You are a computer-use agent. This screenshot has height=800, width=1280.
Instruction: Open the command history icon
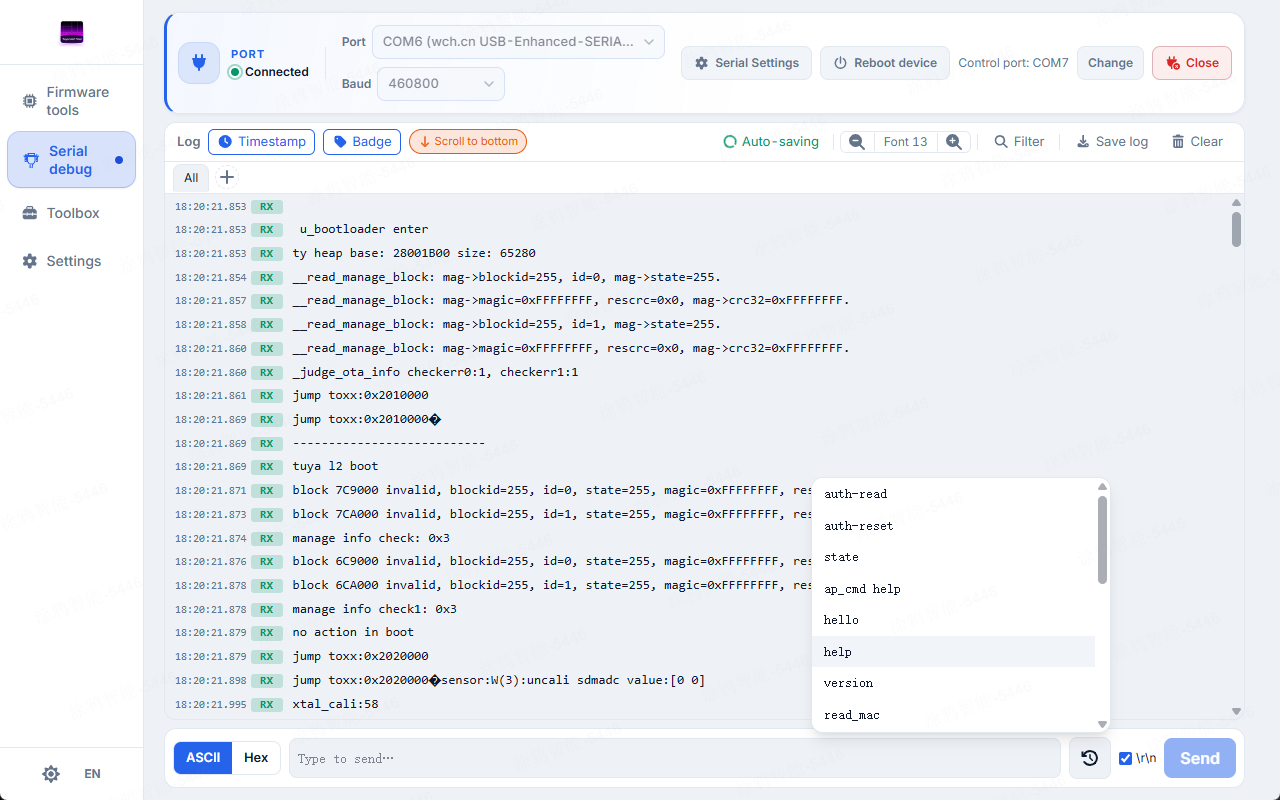click(x=1090, y=758)
